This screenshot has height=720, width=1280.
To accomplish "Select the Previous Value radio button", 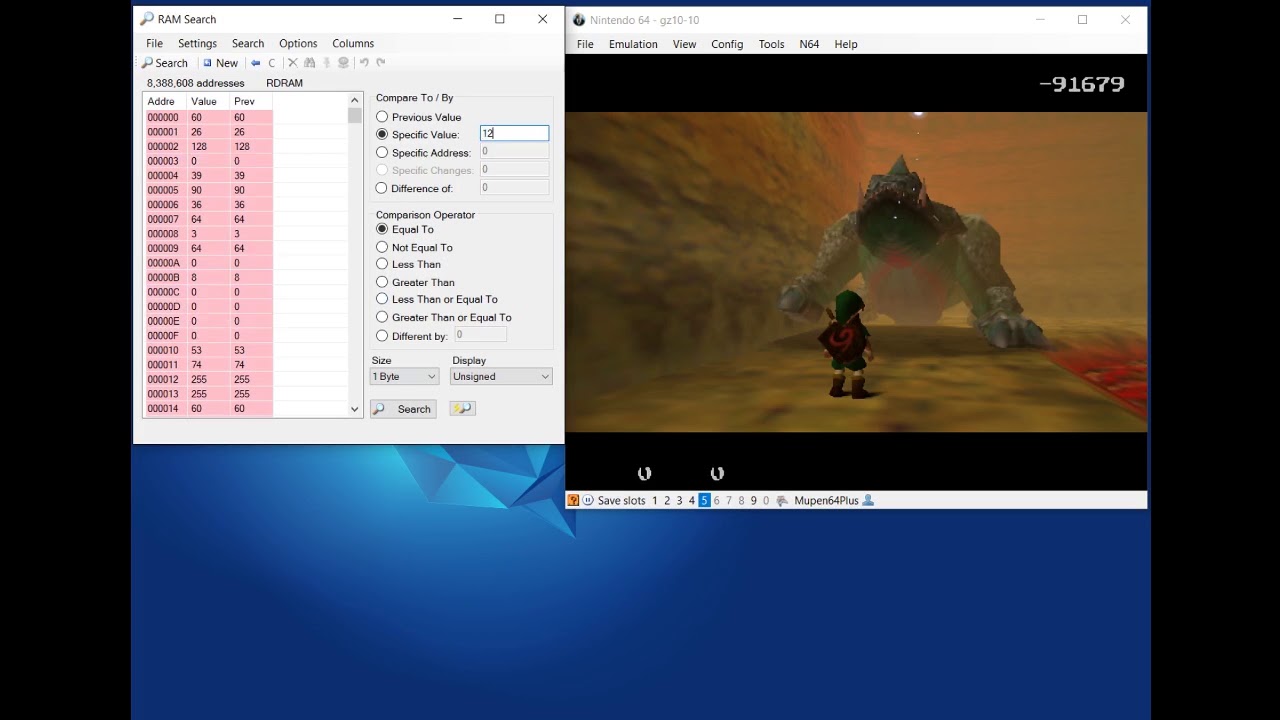I will click(382, 117).
